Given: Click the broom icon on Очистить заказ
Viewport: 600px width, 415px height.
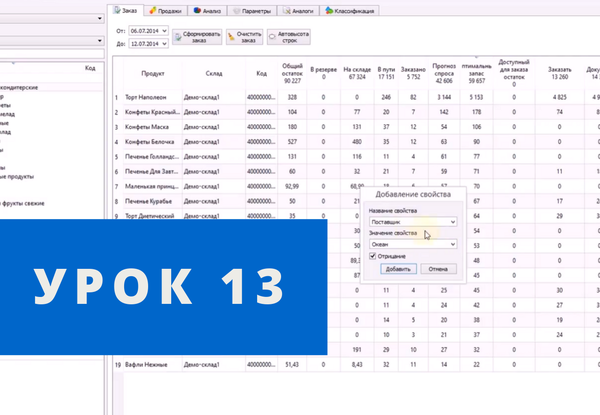Looking at the screenshot, I should [231, 37].
